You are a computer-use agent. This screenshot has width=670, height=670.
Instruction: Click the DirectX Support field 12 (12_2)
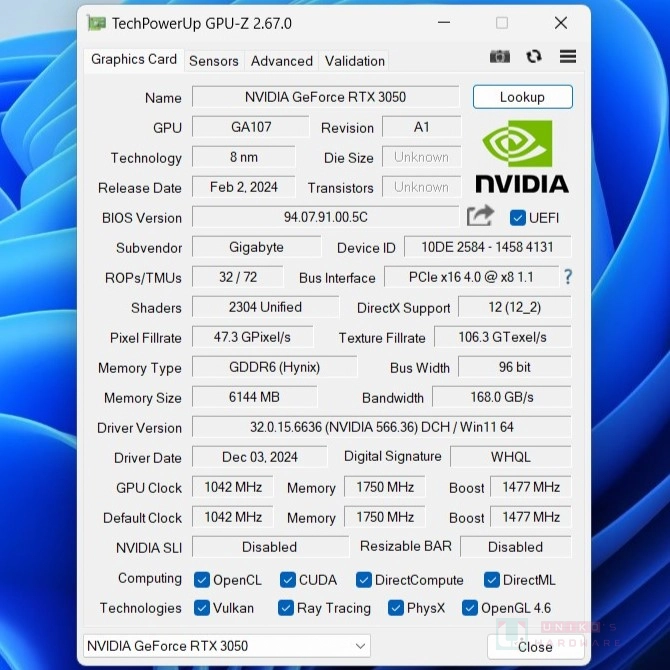click(x=514, y=307)
